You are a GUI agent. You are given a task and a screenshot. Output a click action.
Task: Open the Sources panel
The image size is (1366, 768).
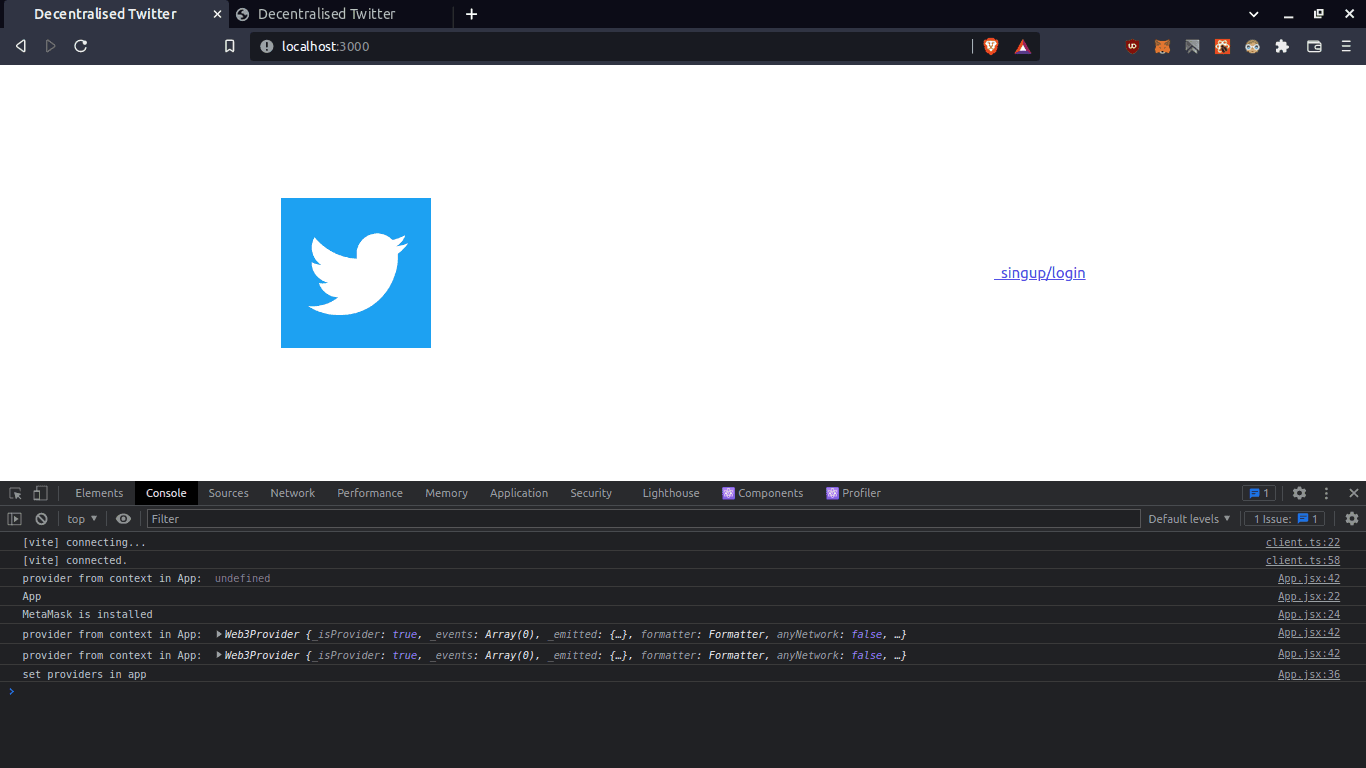[228, 493]
